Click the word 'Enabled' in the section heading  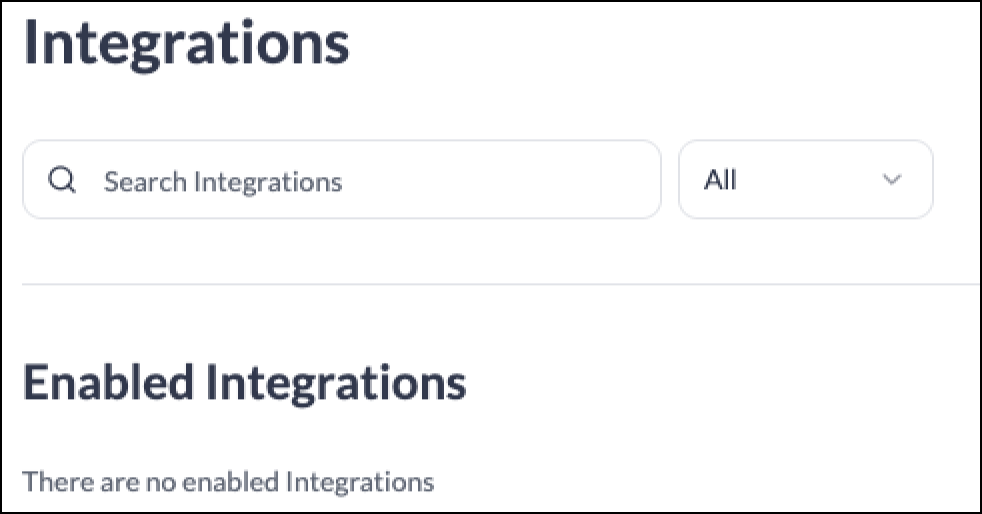point(108,383)
